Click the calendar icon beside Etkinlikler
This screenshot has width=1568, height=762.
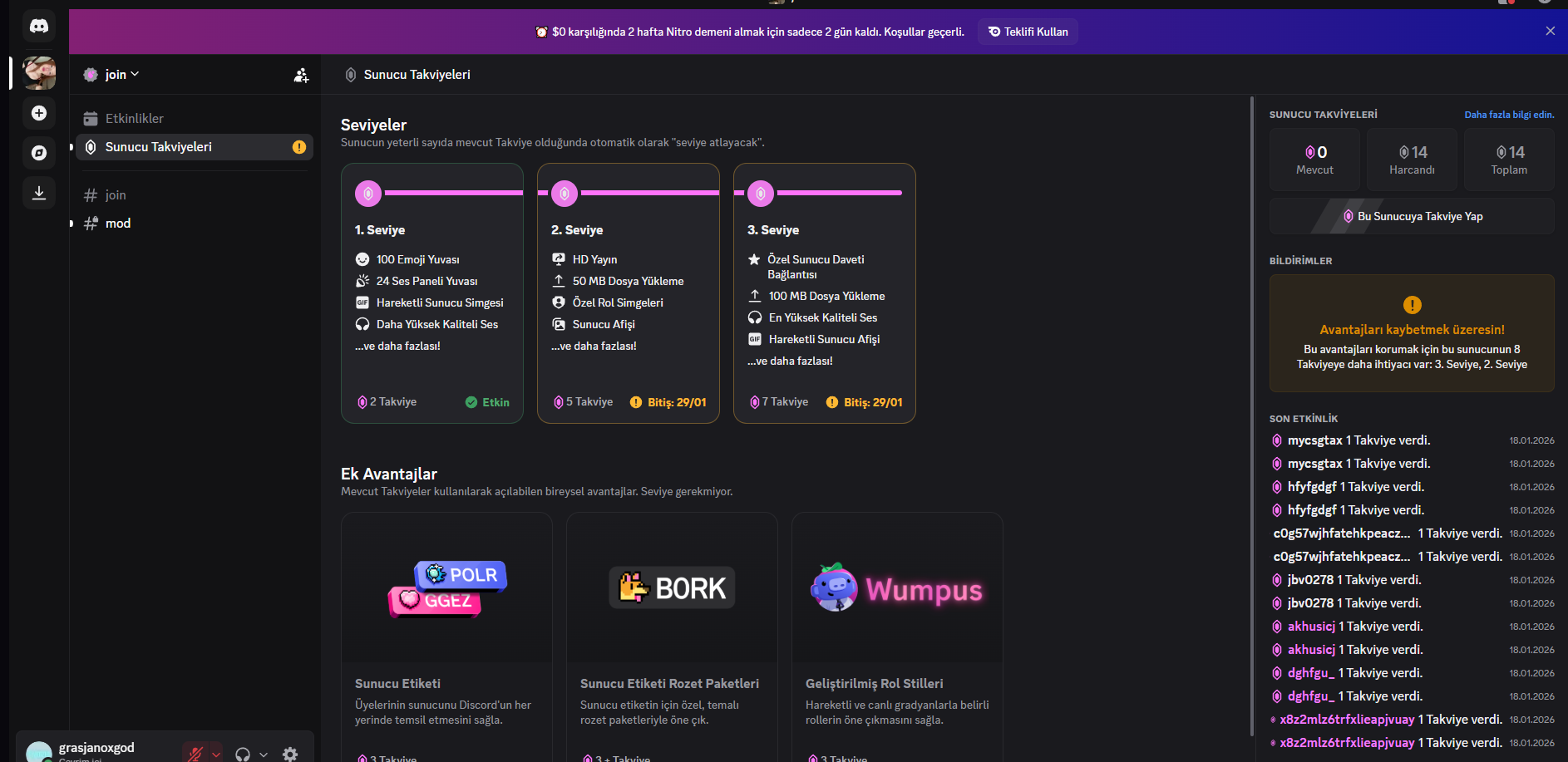(91, 119)
